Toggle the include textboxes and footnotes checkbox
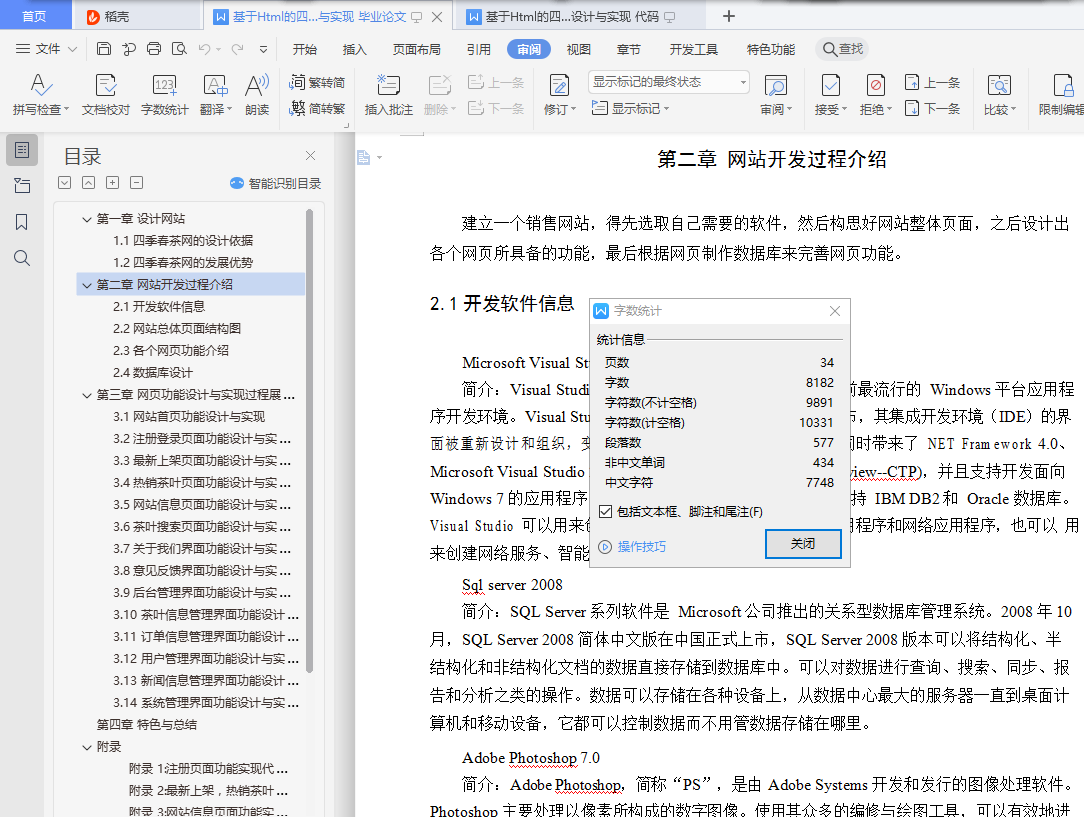 click(606, 511)
